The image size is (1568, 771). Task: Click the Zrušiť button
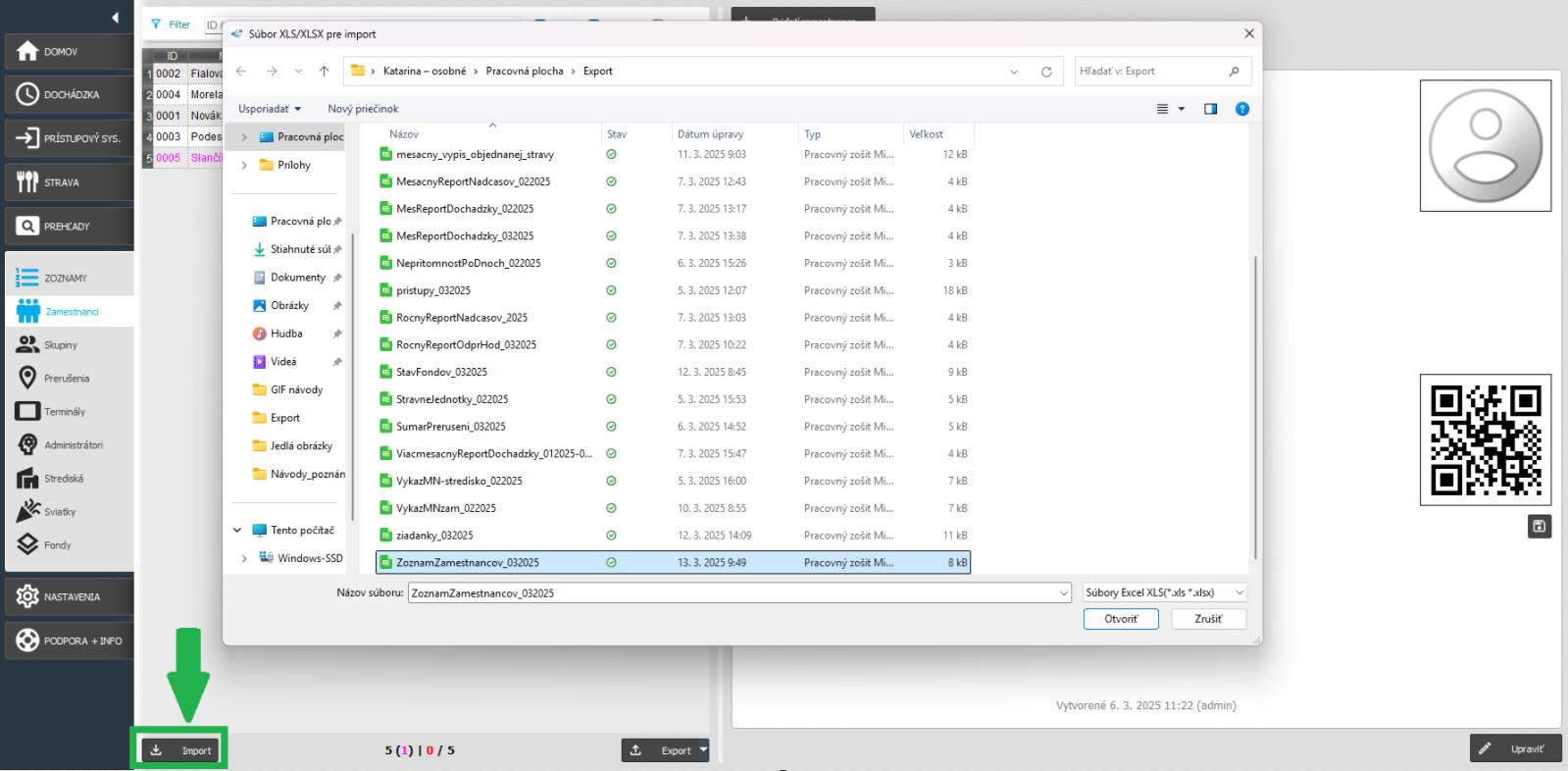click(x=1208, y=619)
